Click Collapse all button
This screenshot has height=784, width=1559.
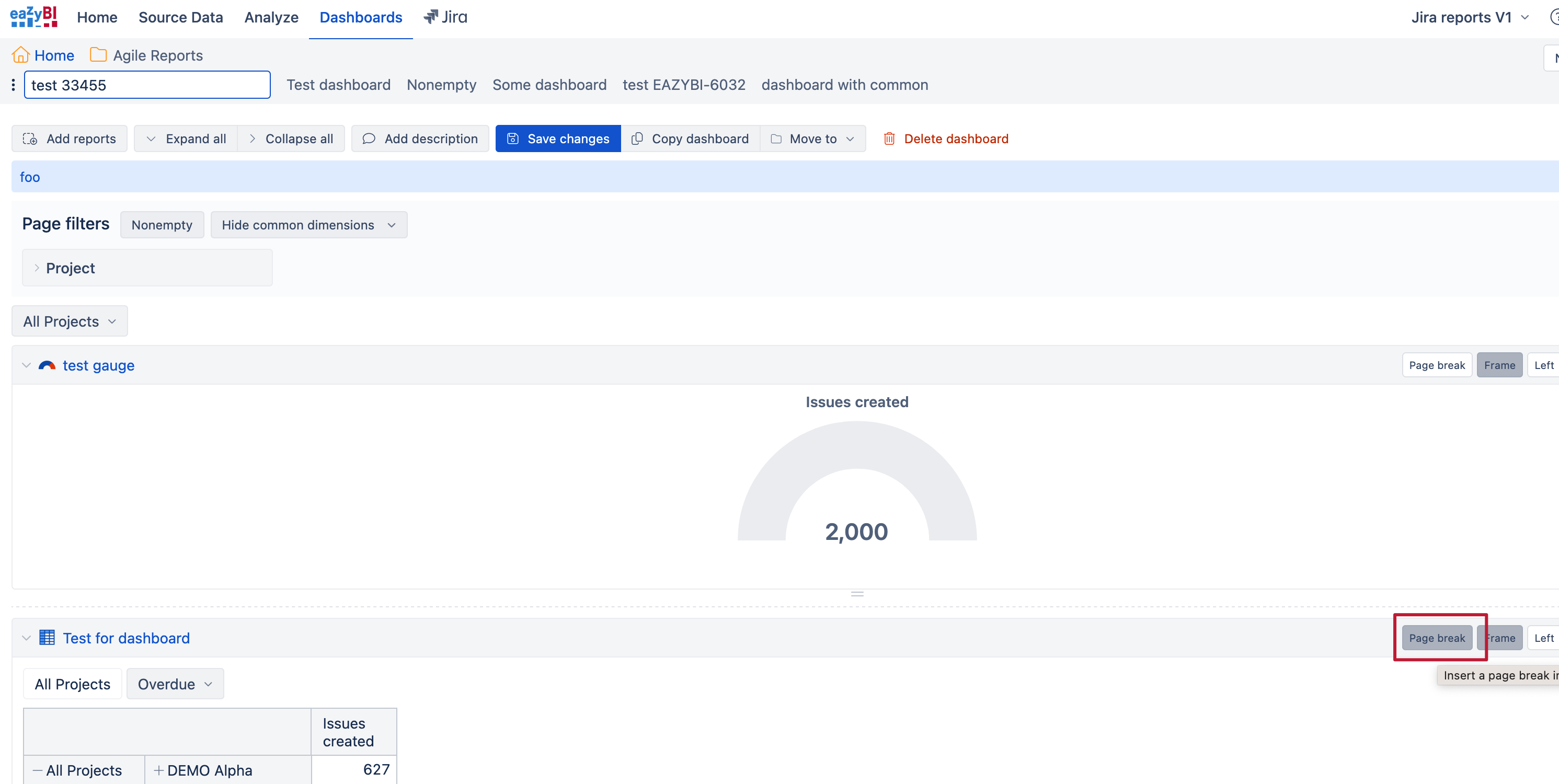point(291,139)
